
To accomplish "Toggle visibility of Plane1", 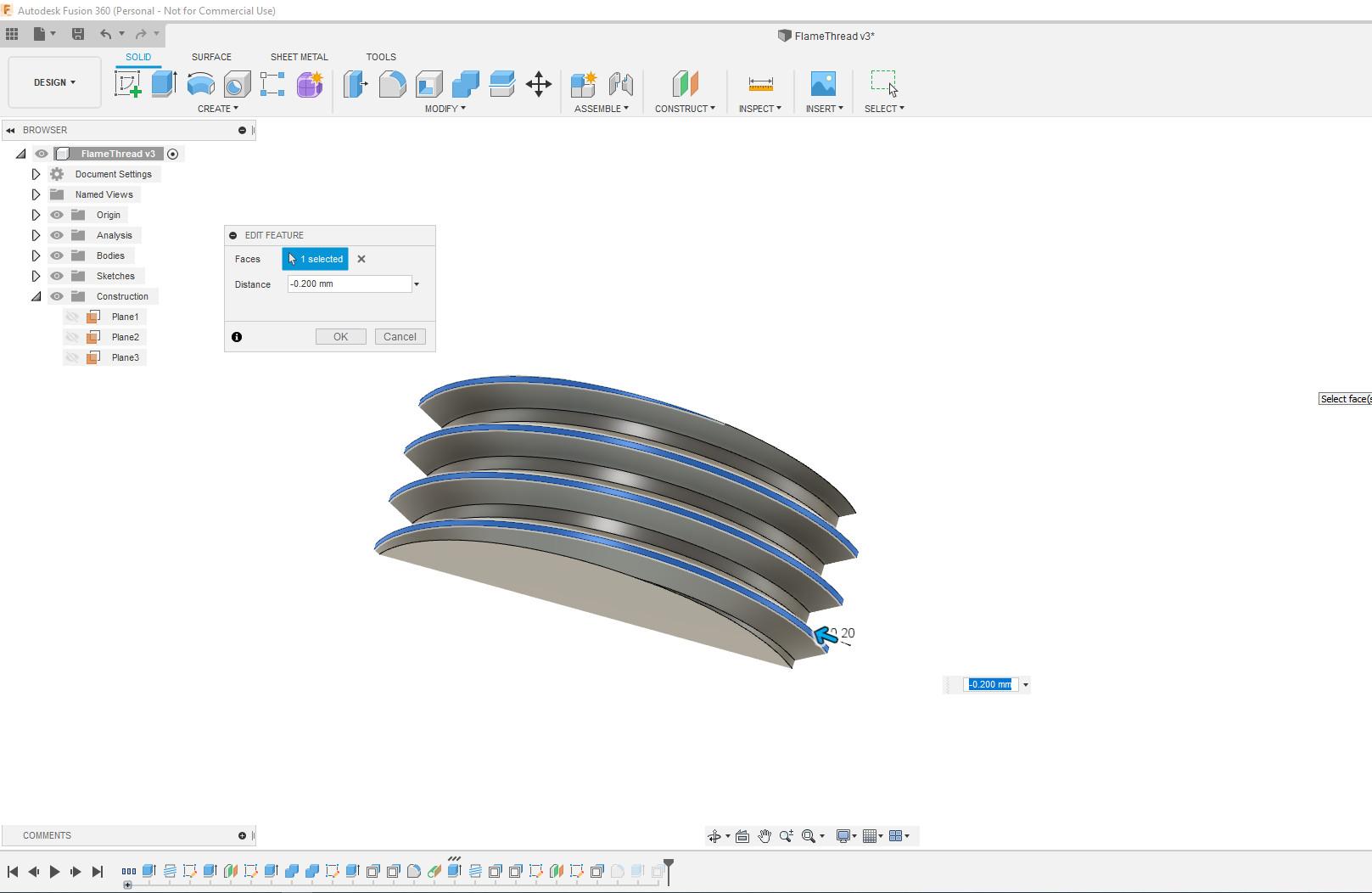I will [73, 317].
